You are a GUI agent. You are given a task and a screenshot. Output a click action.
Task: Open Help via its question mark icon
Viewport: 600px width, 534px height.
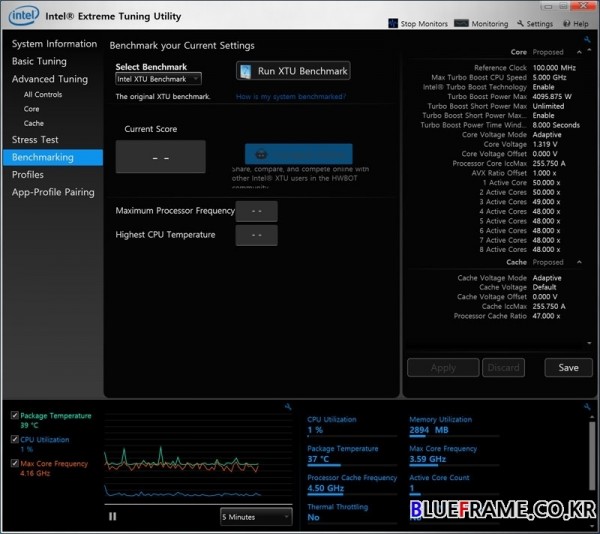pyautogui.click(x=567, y=24)
